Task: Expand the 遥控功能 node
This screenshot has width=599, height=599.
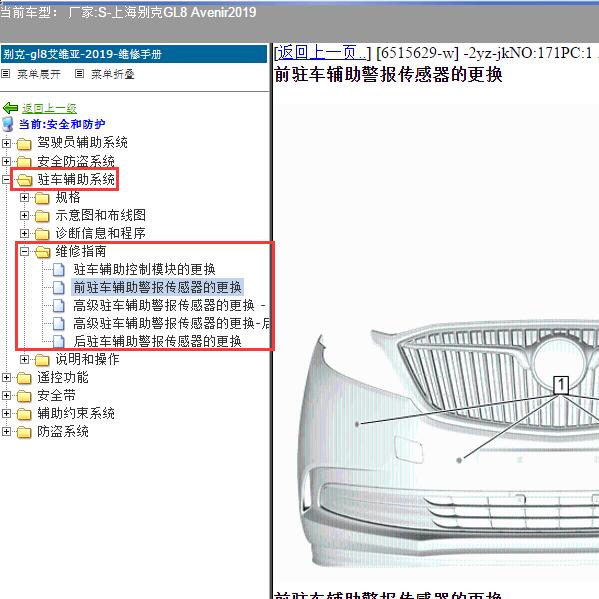Action: click(x=6, y=377)
